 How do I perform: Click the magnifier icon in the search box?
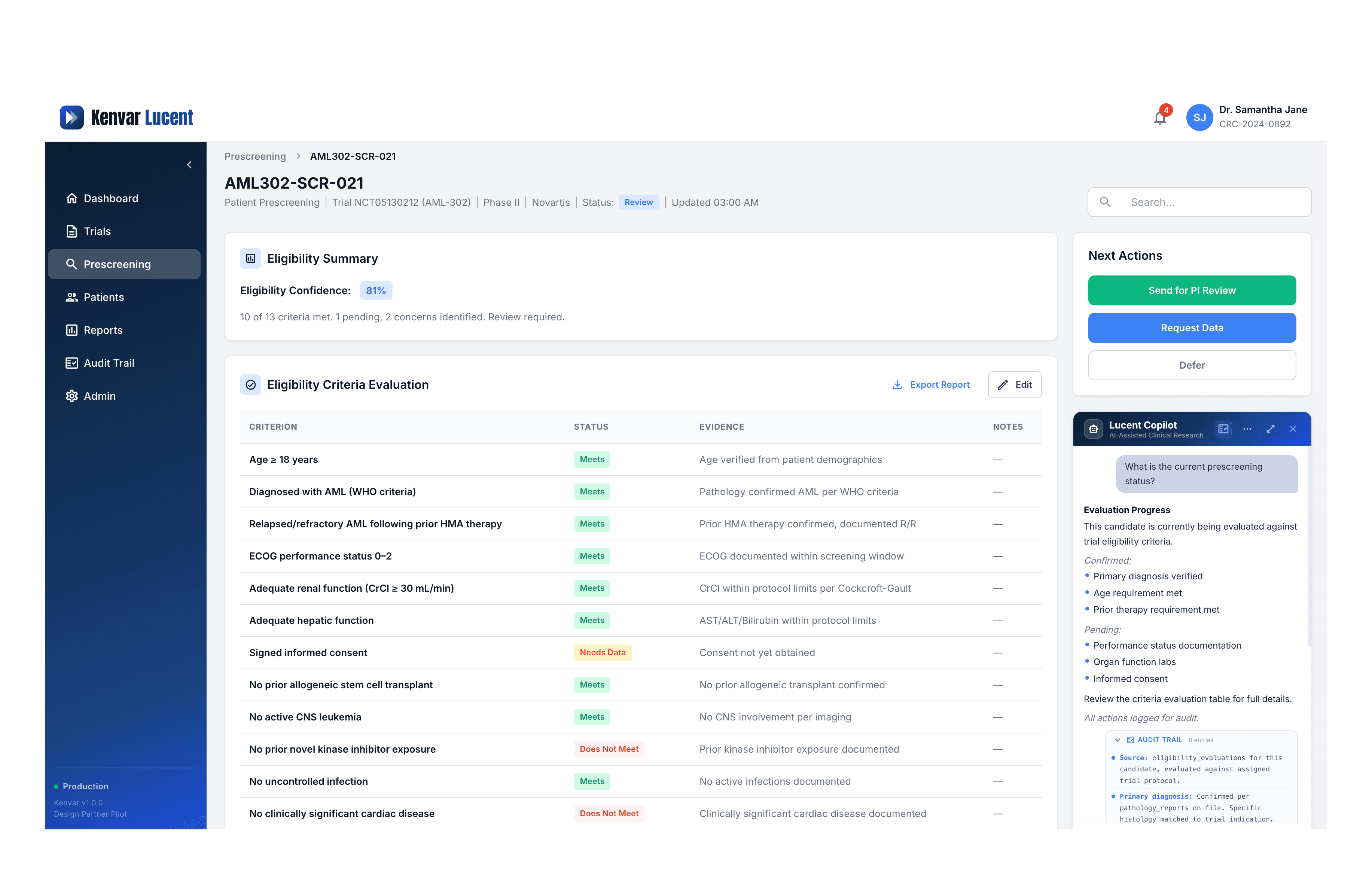click(x=1105, y=202)
